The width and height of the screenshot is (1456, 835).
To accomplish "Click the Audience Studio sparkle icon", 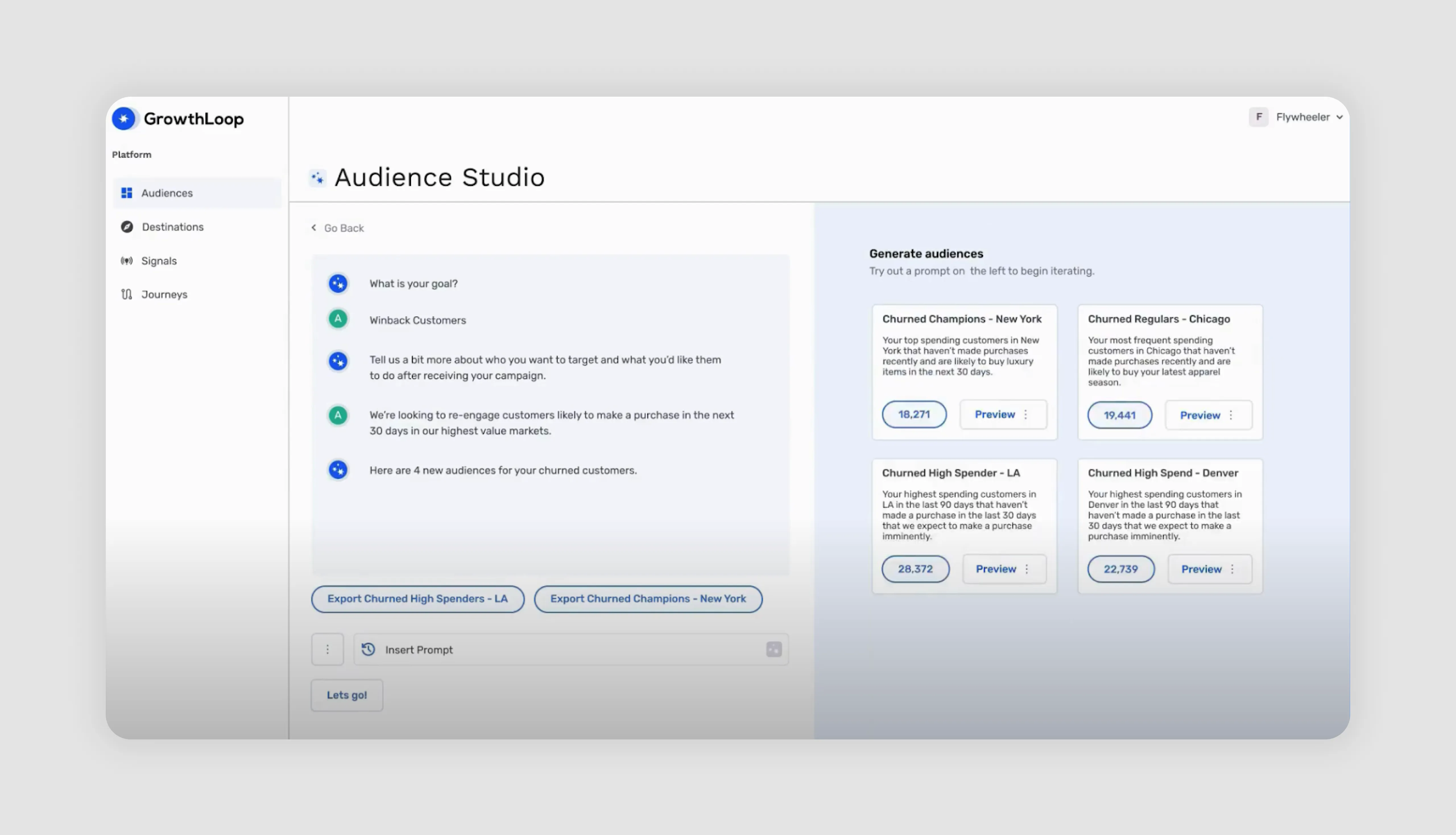I will 317,178.
